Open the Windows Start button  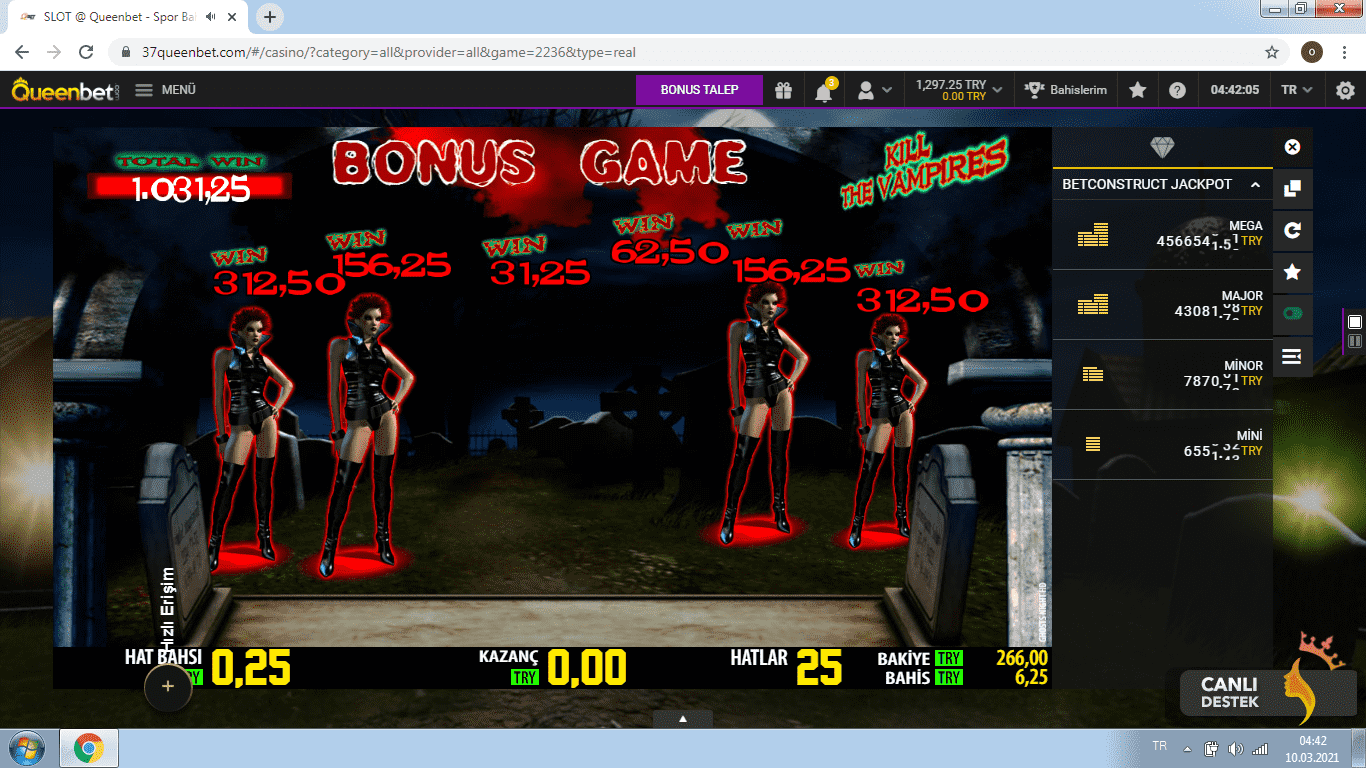click(x=26, y=748)
